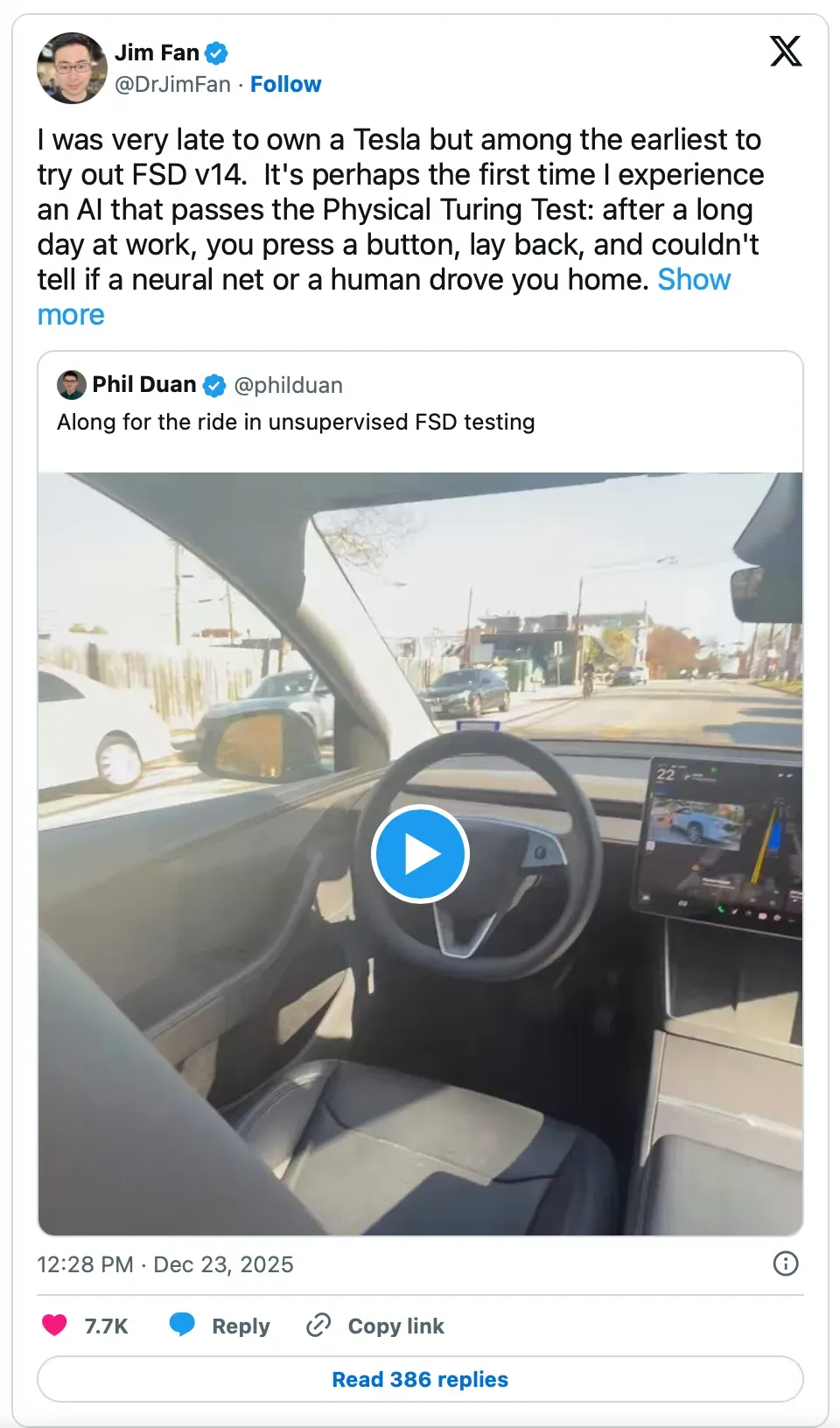Click the info icon beside the date
The image size is (840, 1428).
(786, 1263)
